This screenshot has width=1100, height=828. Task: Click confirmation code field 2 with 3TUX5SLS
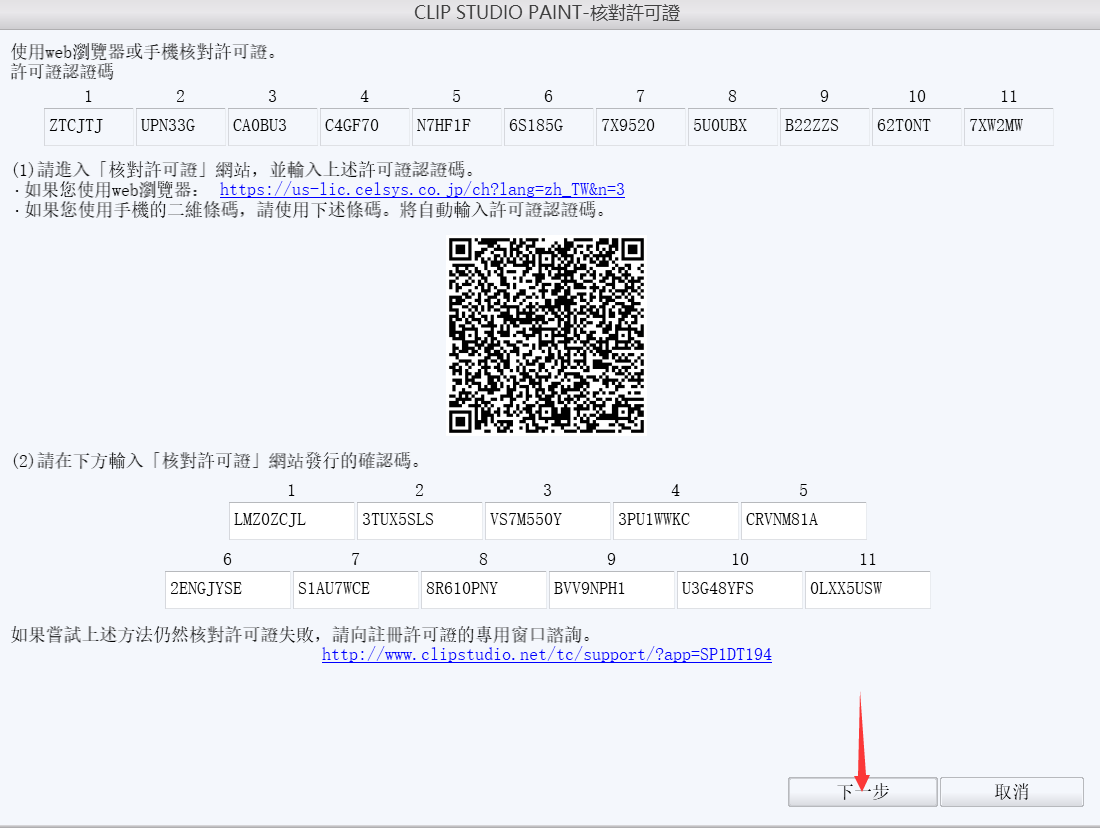[x=420, y=520]
